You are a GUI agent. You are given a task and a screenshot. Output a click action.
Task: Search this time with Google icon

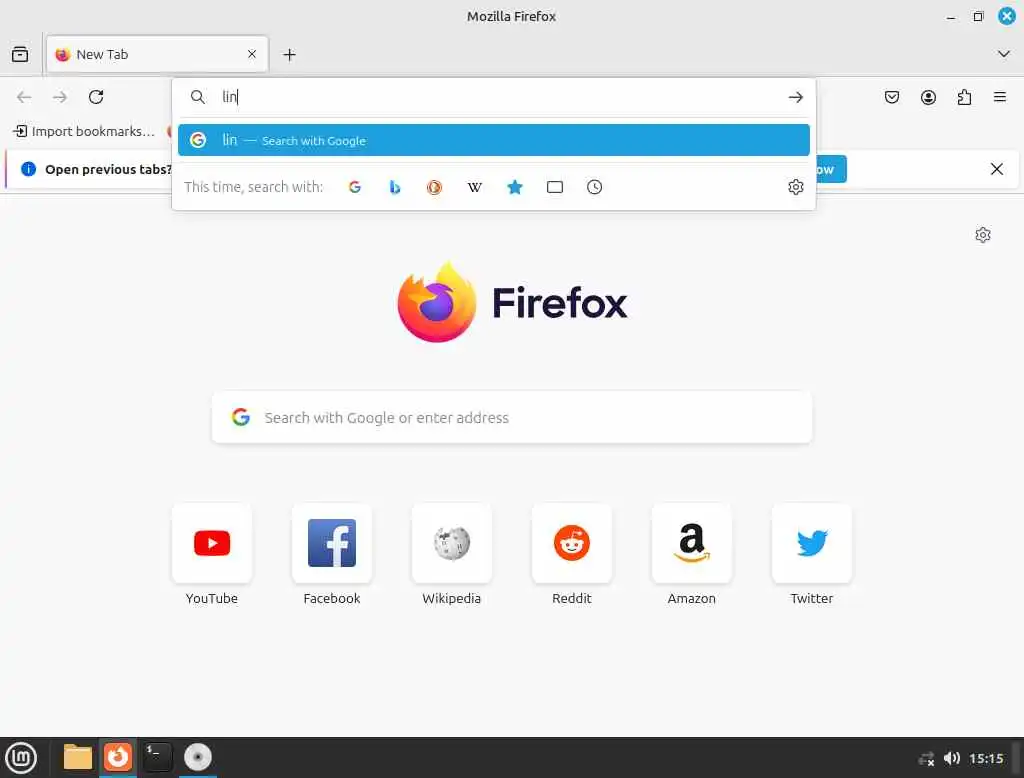point(355,187)
